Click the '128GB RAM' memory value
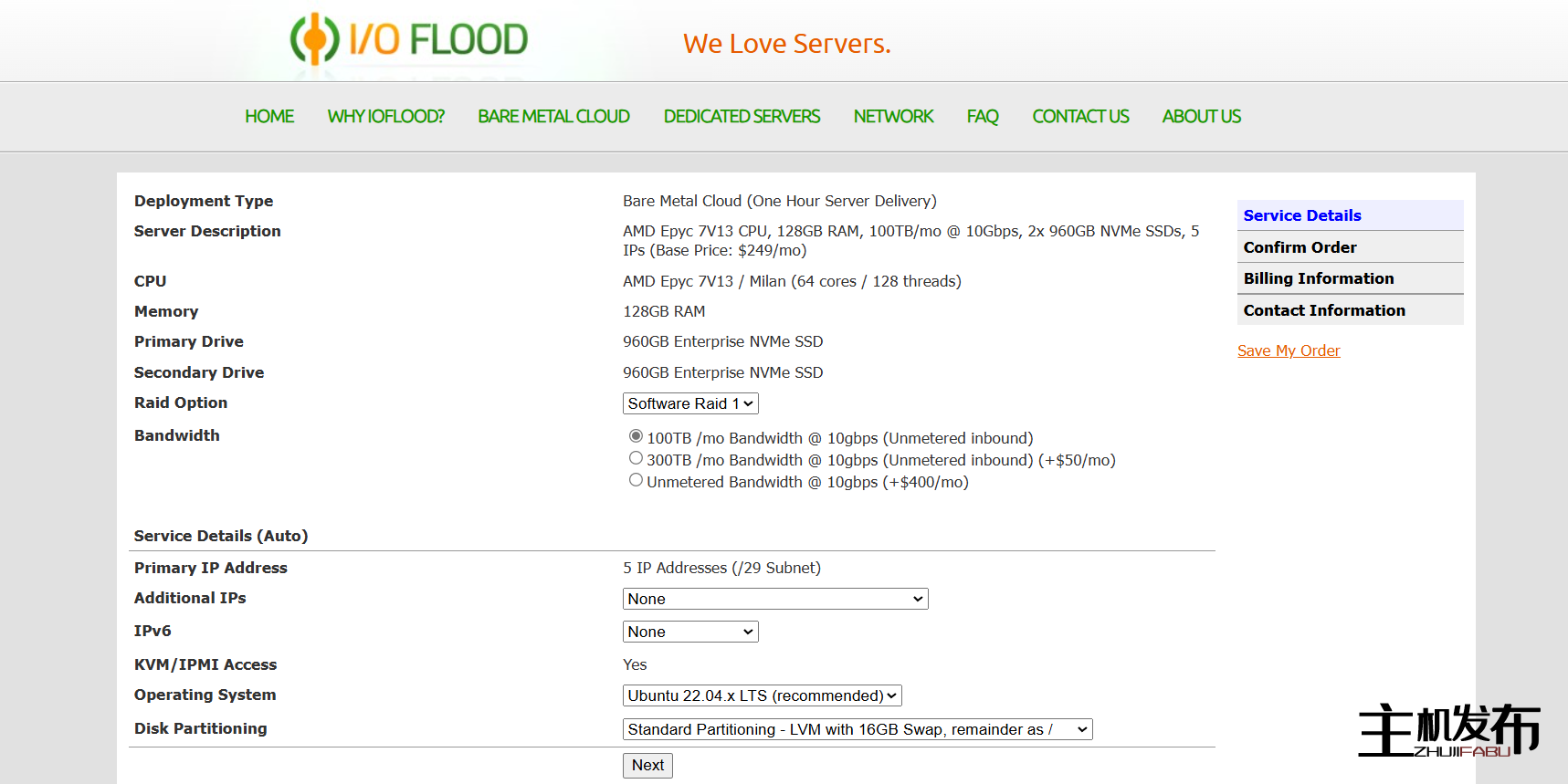The width and height of the screenshot is (1568, 784). click(x=664, y=311)
